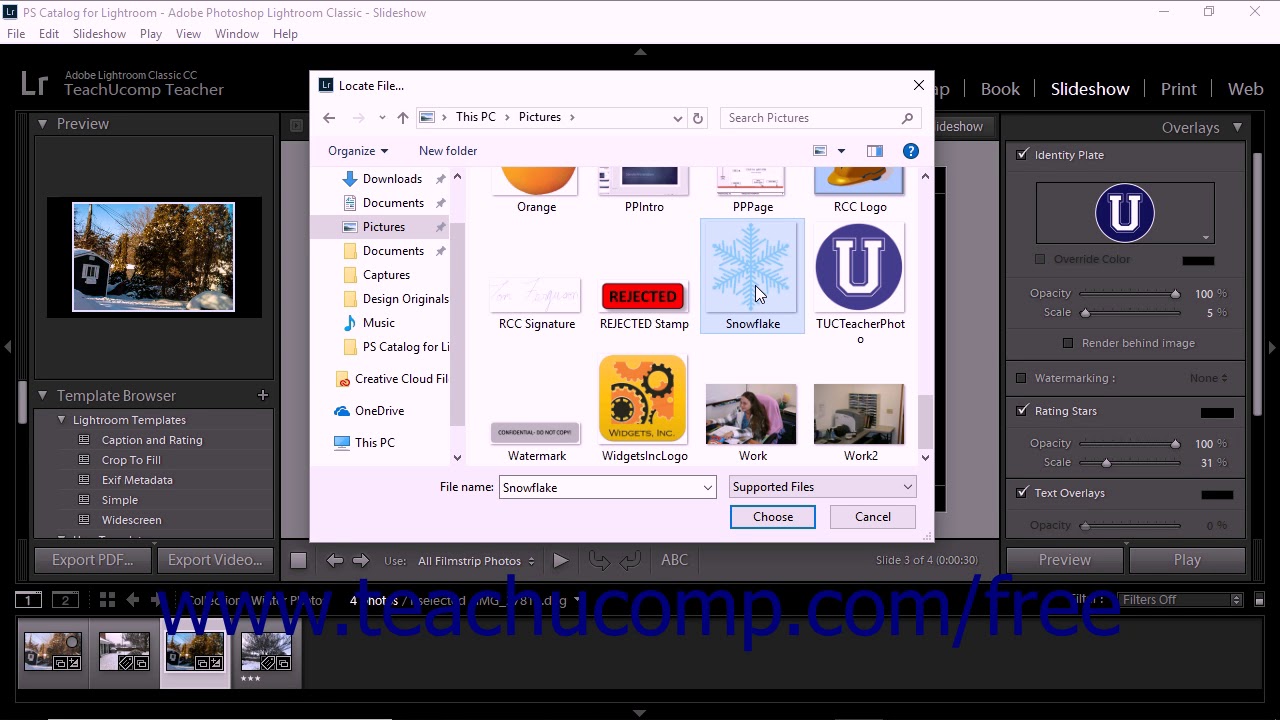Cancel the Locate File dialog

(873, 517)
